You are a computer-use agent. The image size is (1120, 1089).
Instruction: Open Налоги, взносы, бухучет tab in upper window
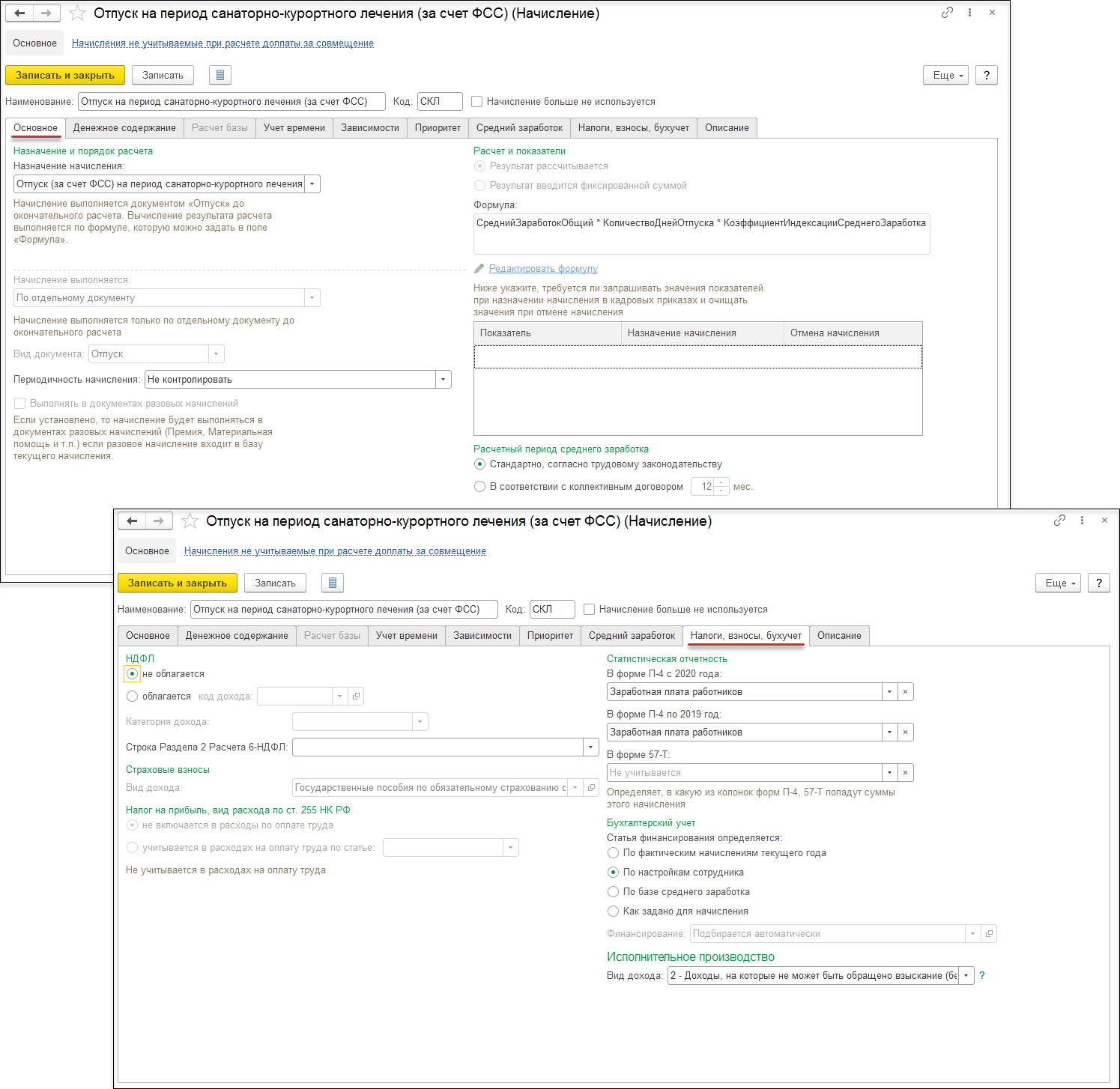point(634,128)
